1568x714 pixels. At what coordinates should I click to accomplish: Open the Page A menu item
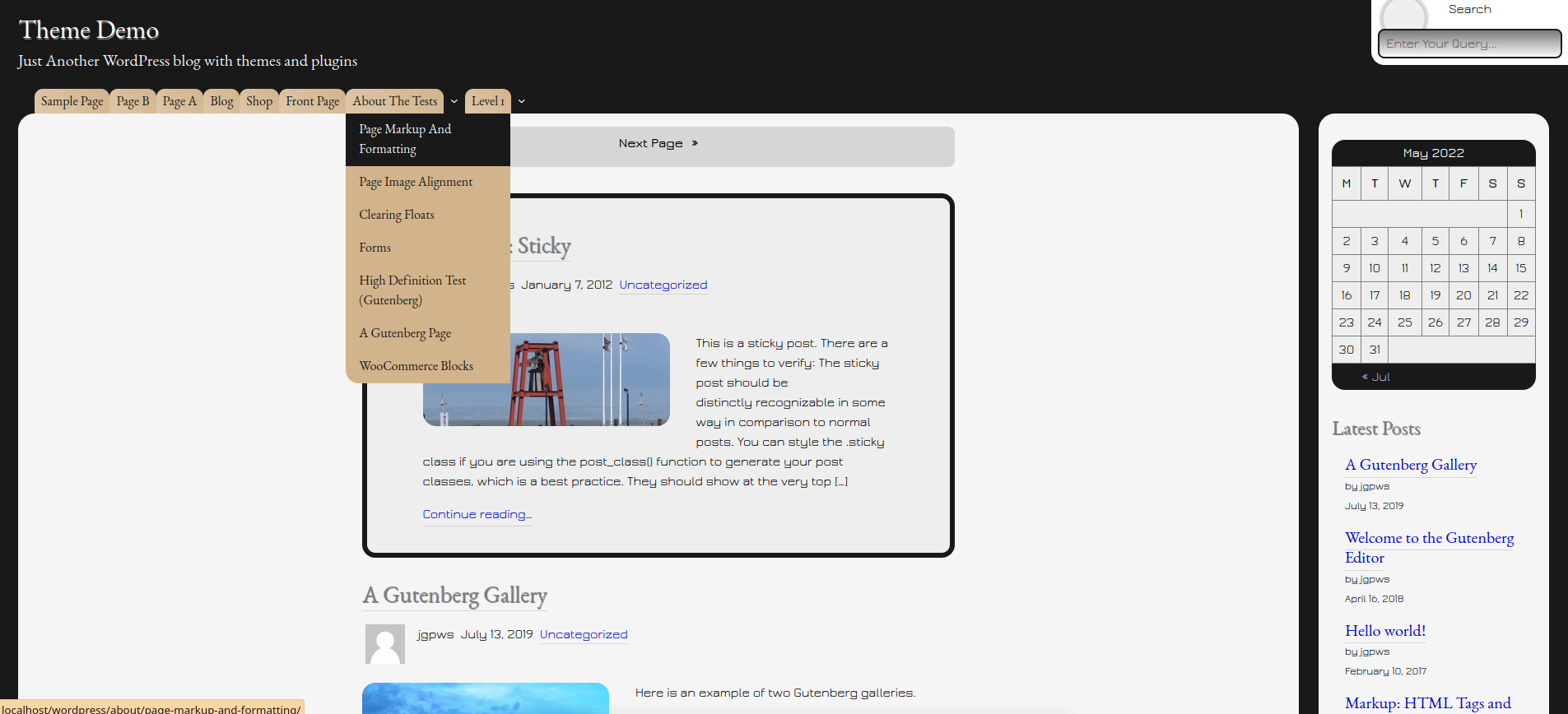click(179, 101)
